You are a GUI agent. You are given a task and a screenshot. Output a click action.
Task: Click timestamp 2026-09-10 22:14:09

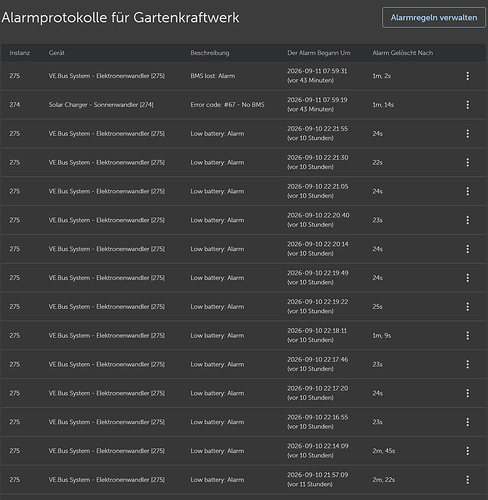318,446
